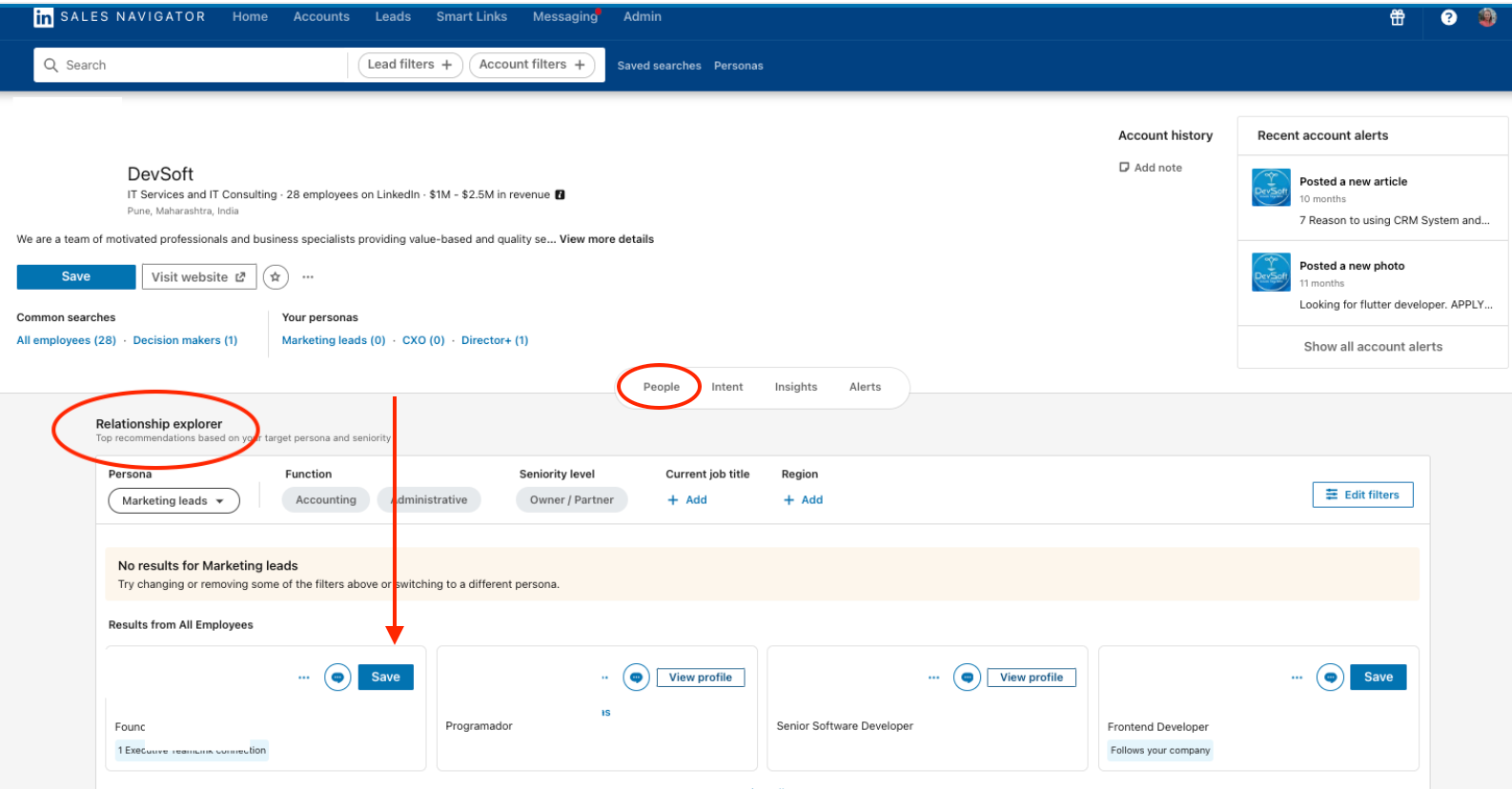Viewport: 1512px width, 789px height.
Task: Open the '7 Reason to using CRM System' alert
Action: coord(1394,220)
